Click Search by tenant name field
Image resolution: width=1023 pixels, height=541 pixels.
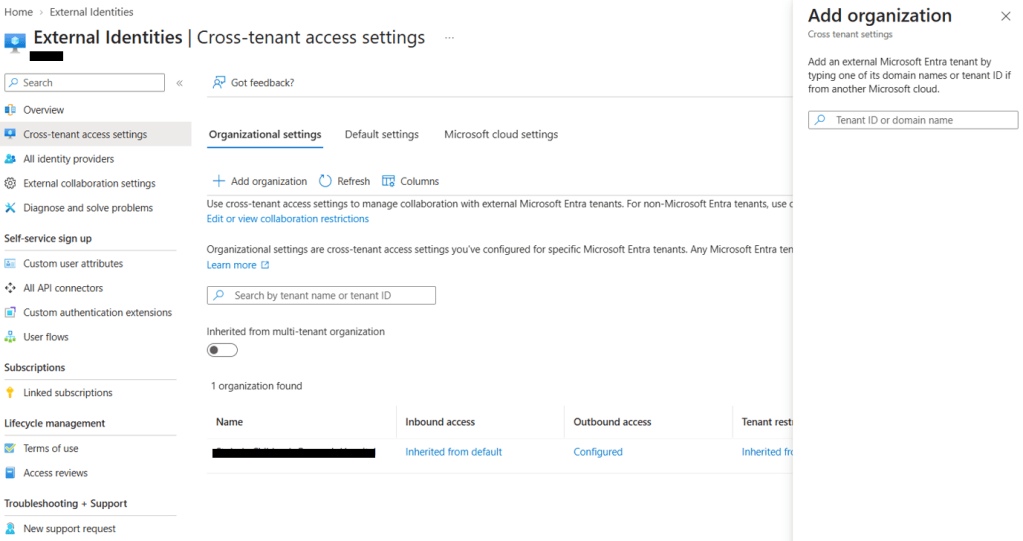(321, 295)
